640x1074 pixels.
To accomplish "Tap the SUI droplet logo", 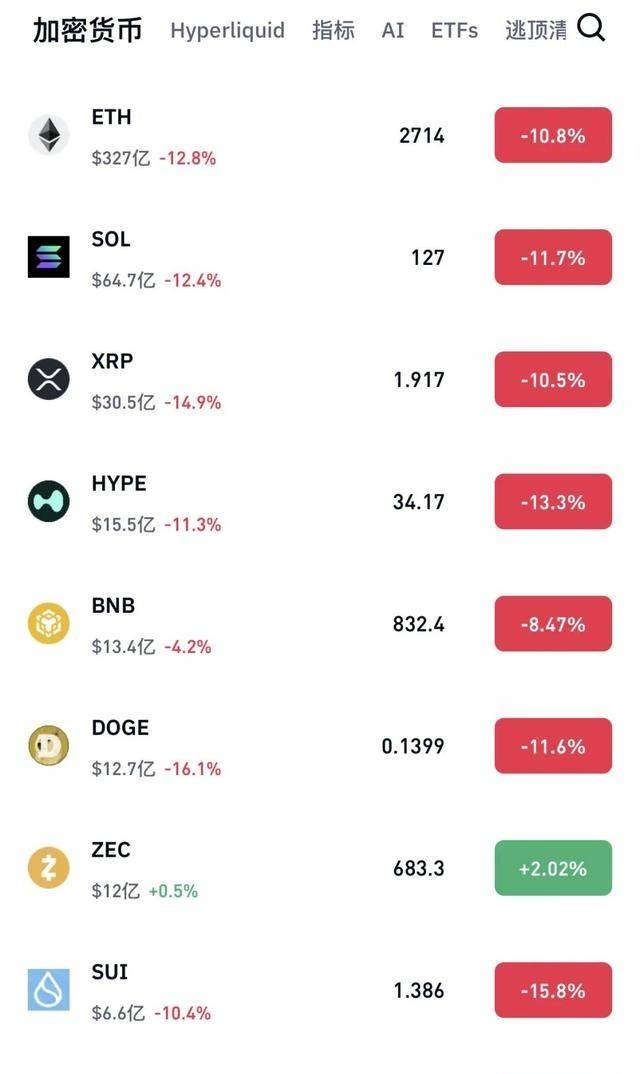I will tap(48, 990).
